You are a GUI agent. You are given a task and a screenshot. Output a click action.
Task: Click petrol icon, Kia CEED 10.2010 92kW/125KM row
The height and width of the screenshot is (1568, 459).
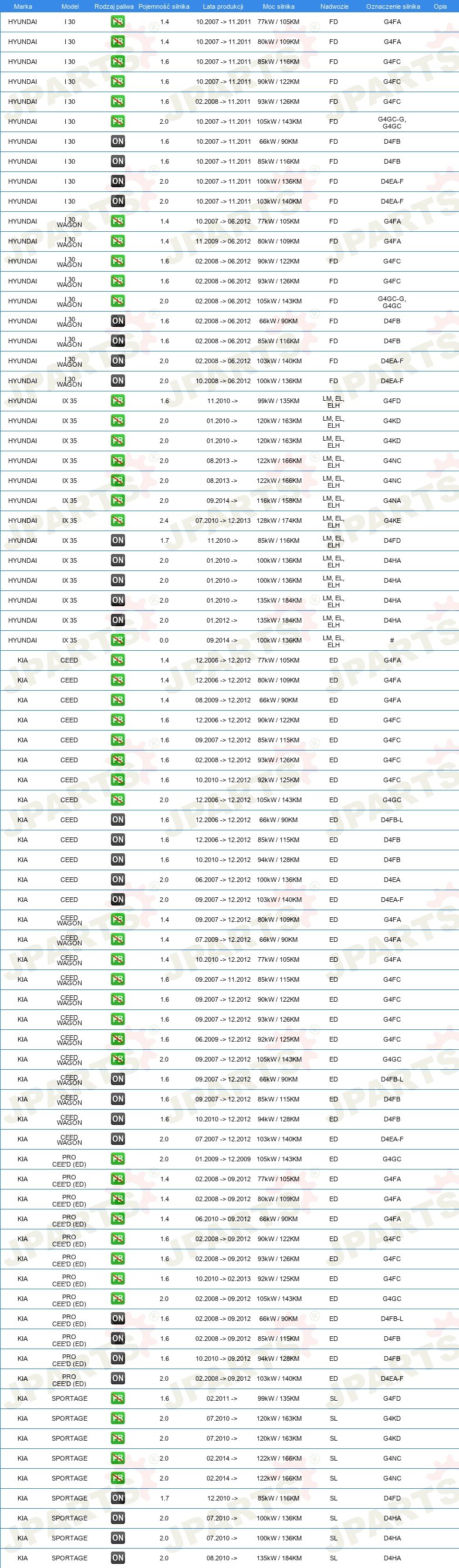117,780
